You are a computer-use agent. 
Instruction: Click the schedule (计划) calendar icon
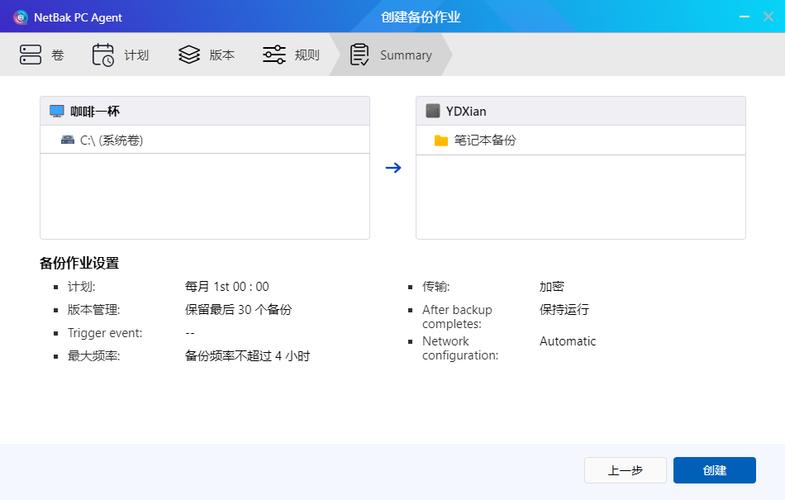(x=103, y=55)
